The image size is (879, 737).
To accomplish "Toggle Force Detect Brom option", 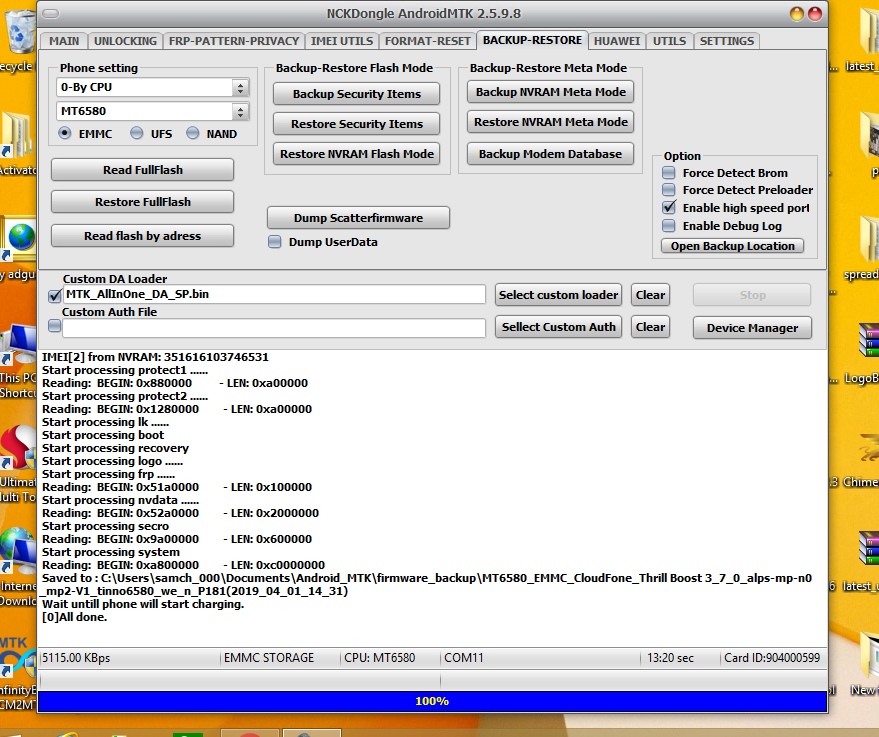I will click(669, 172).
